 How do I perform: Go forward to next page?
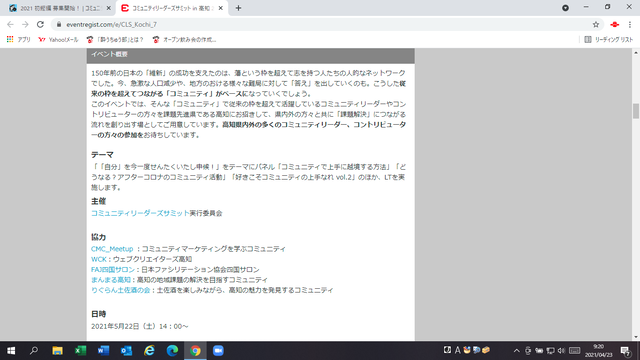[25, 24]
